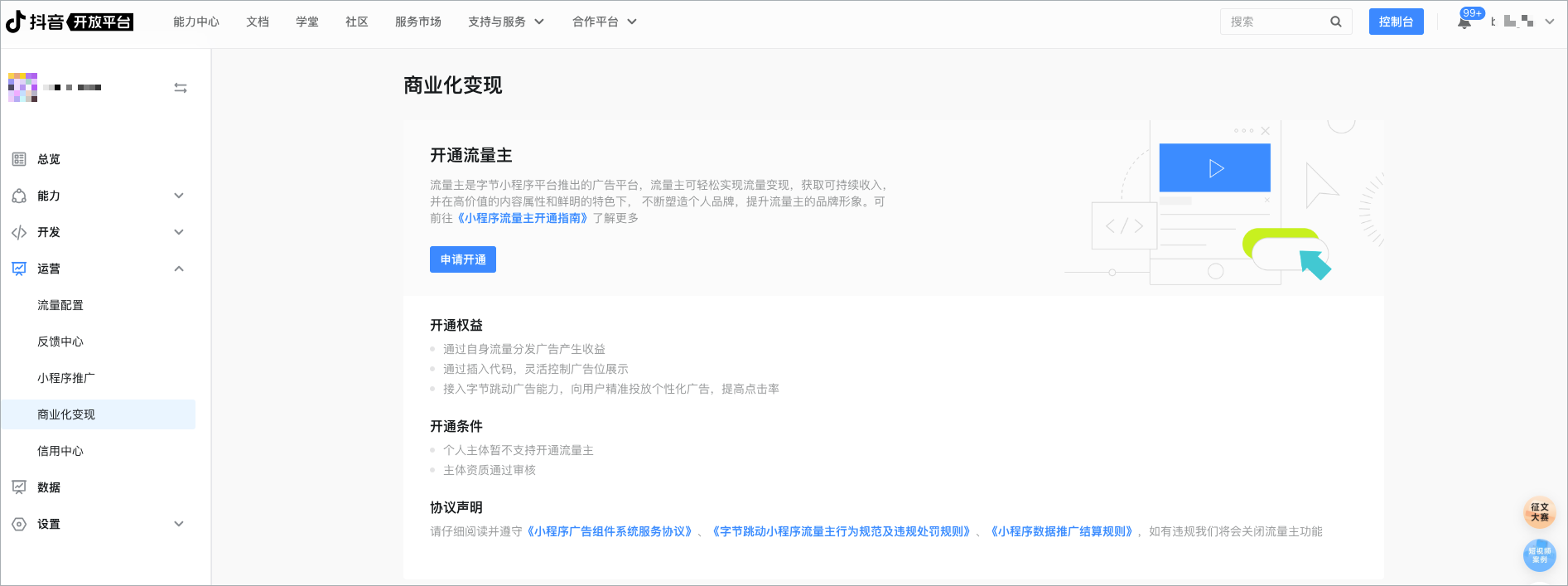Click the 商业化变现 page heading
This screenshot has height=586, width=1568.
[453, 85]
